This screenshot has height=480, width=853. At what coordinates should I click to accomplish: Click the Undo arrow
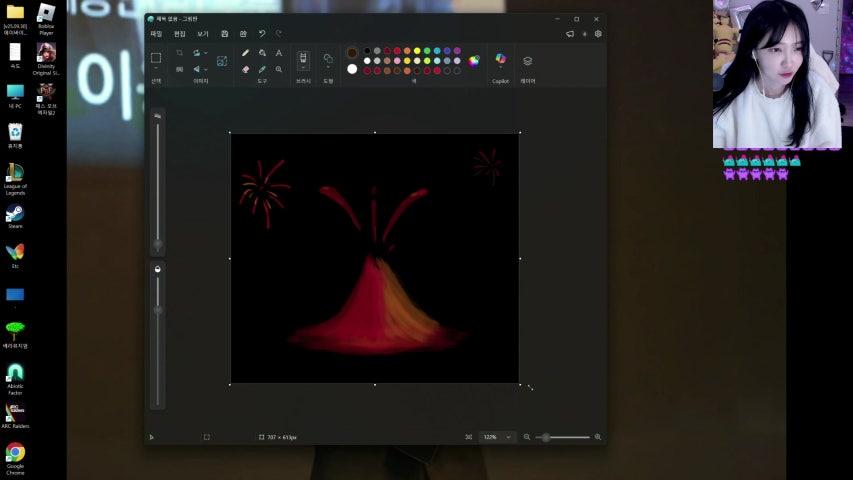[x=262, y=33]
